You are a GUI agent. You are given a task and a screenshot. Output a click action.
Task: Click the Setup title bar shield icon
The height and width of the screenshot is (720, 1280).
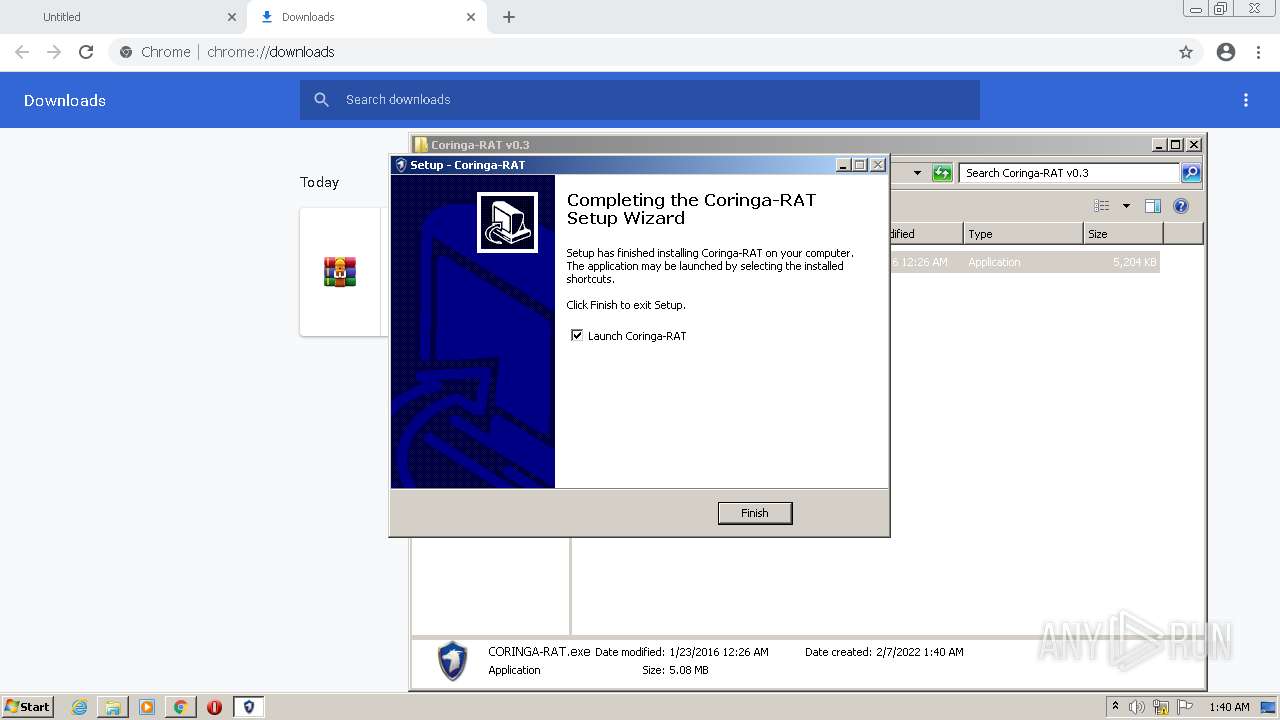click(x=401, y=165)
